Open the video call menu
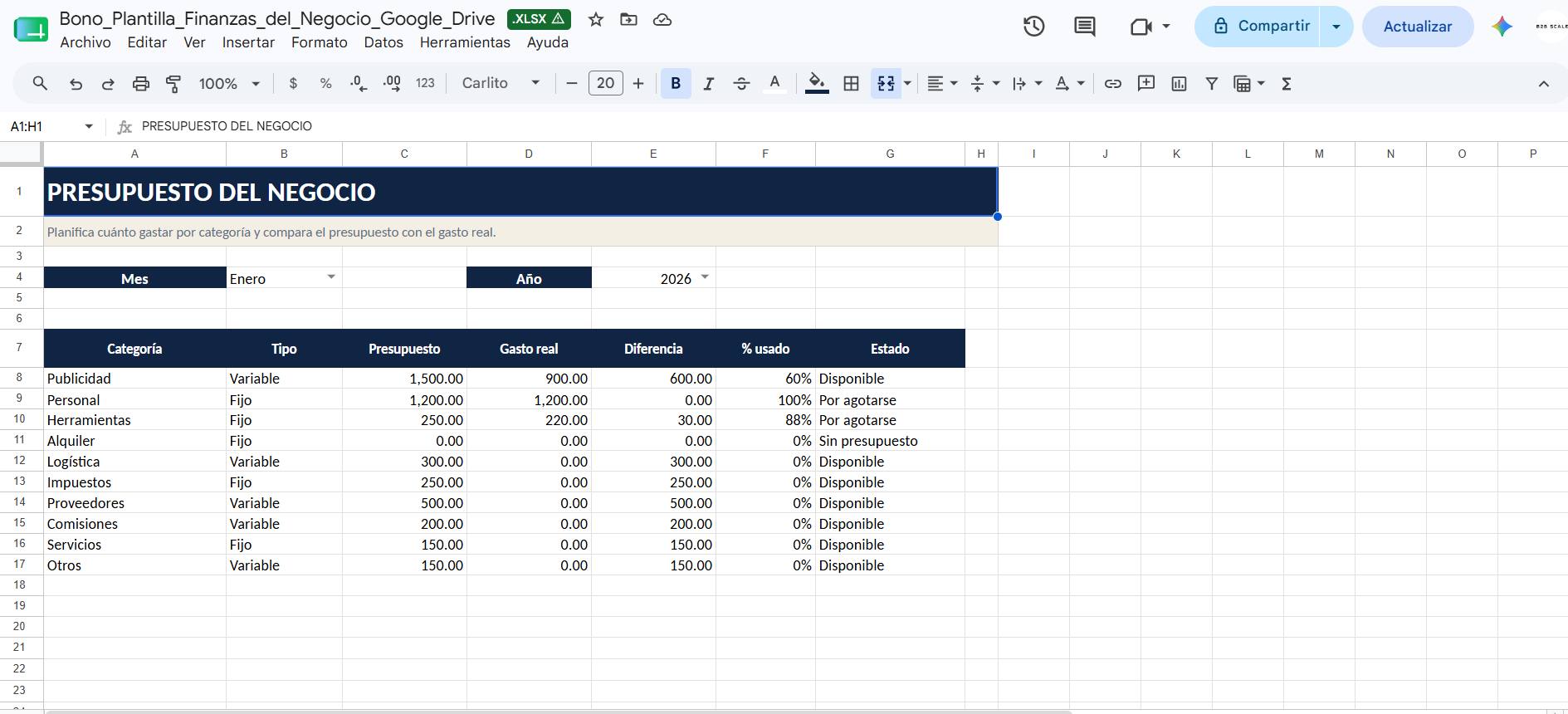 tap(1150, 27)
